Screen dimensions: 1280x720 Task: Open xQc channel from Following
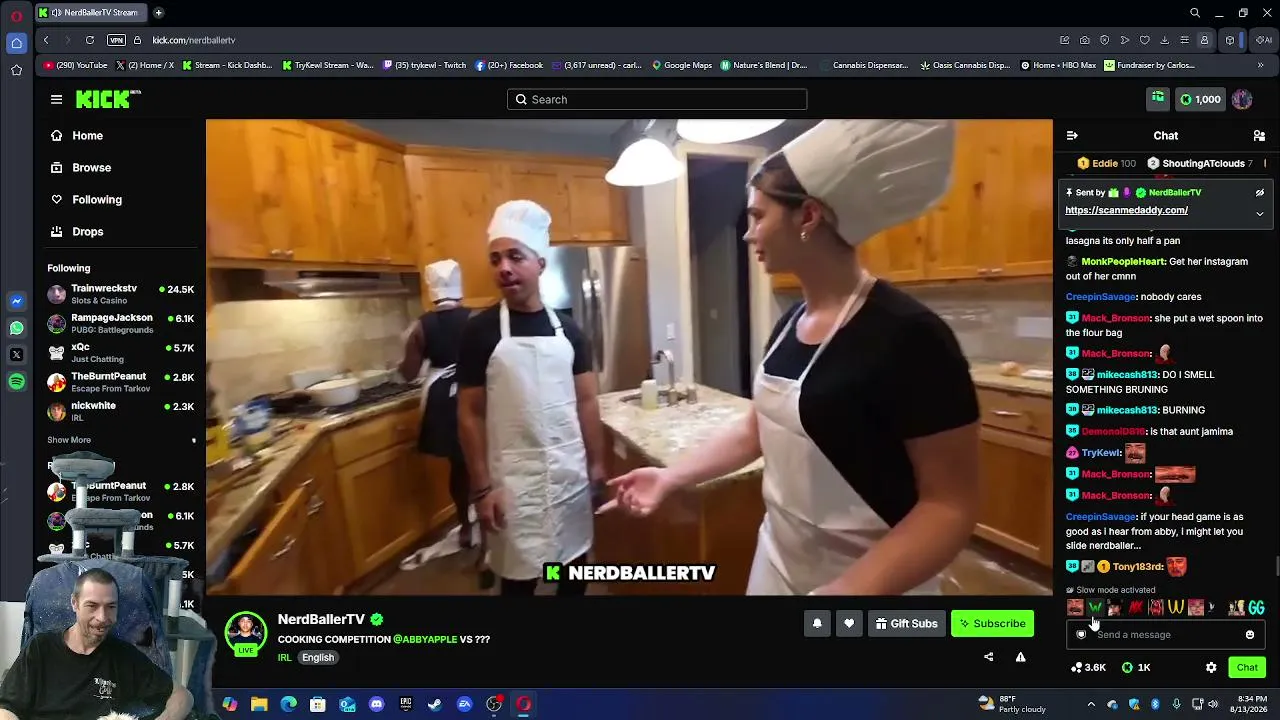[x=121, y=352]
